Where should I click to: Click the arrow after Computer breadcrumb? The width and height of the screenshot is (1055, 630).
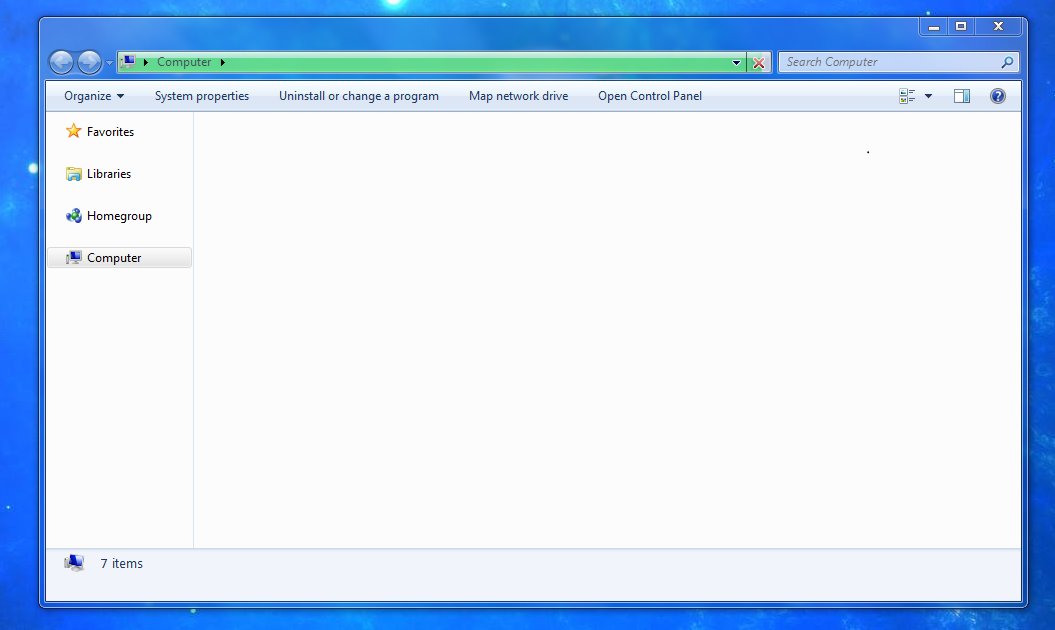(223, 63)
